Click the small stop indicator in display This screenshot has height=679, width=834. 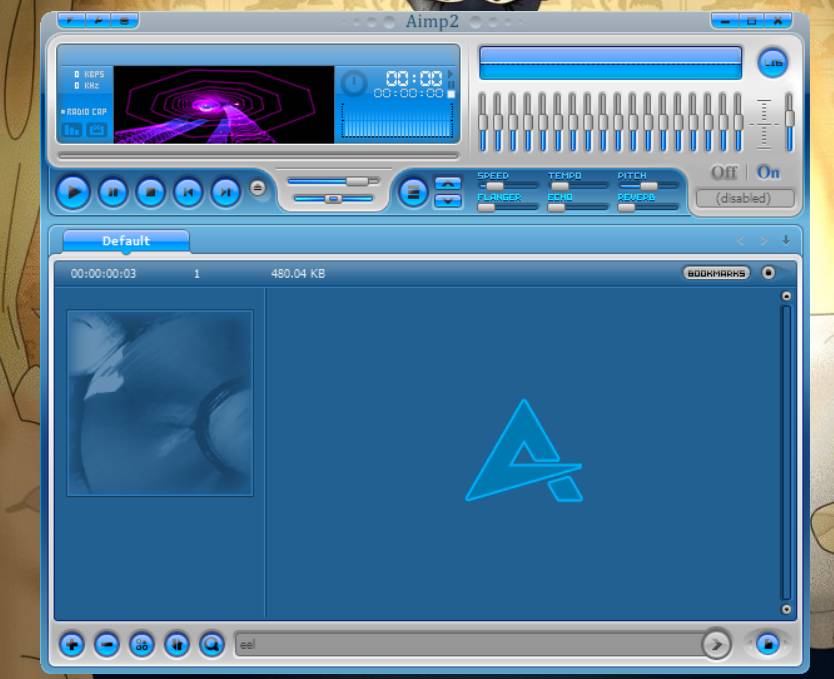click(x=451, y=94)
